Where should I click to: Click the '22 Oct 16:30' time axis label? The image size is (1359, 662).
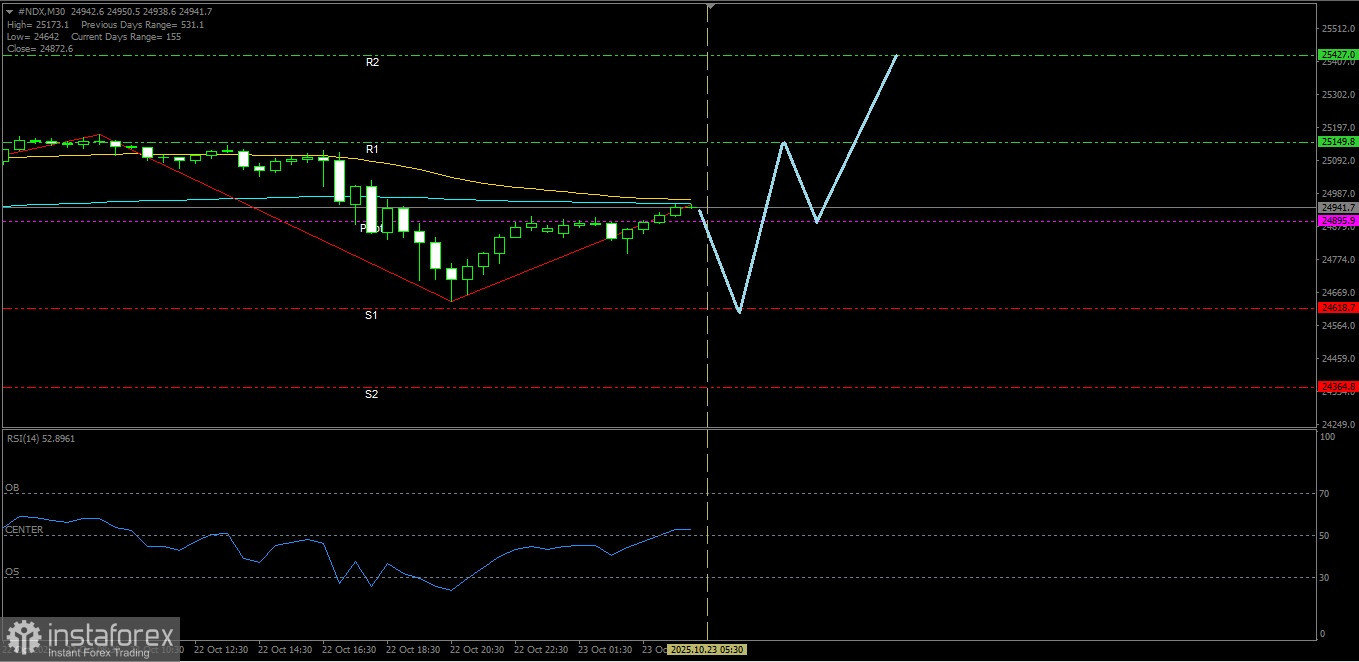click(349, 650)
